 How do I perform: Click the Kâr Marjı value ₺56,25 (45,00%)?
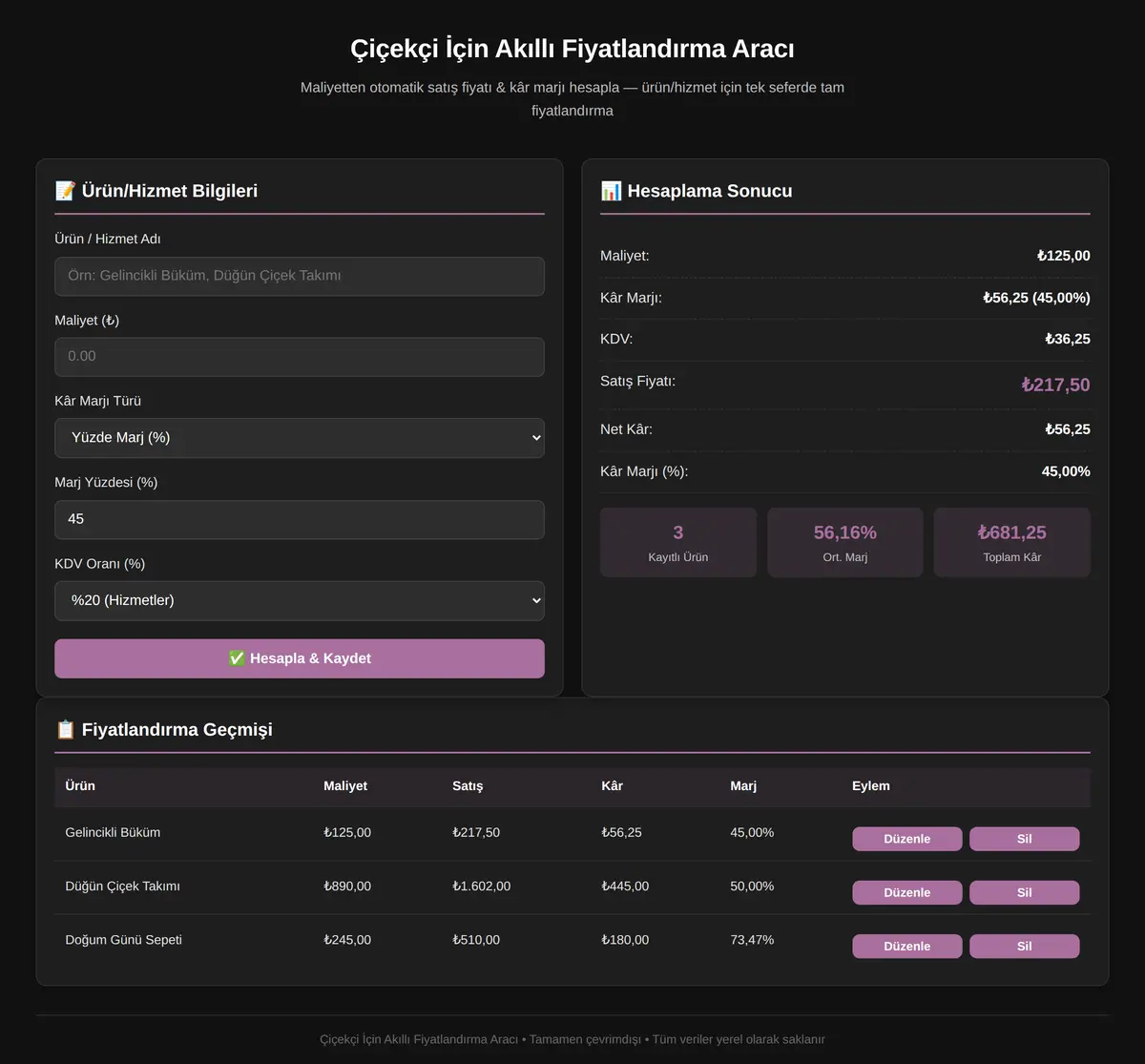[x=1036, y=298]
